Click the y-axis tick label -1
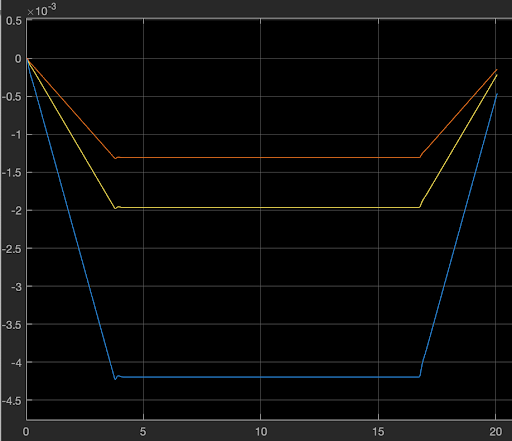512x441 pixels. 16,135
